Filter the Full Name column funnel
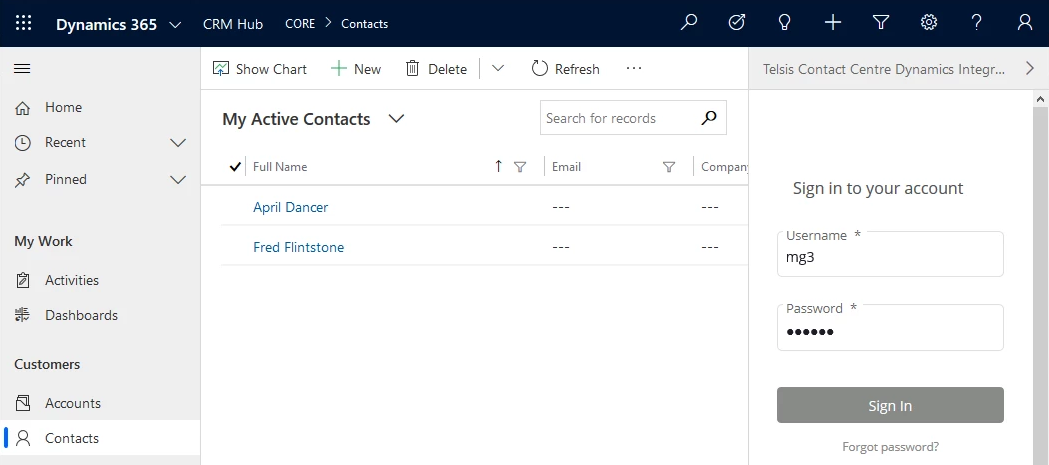Image resolution: width=1049 pixels, height=465 pixels. pos(520,167)
